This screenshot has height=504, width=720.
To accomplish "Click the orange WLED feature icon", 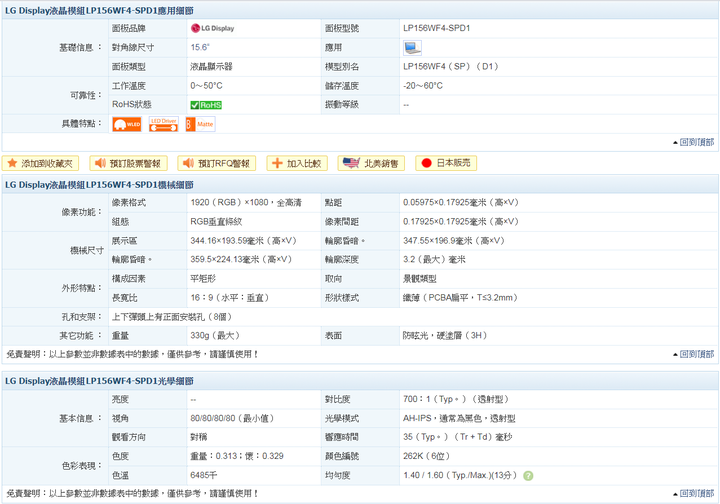I will click(127, 124).
